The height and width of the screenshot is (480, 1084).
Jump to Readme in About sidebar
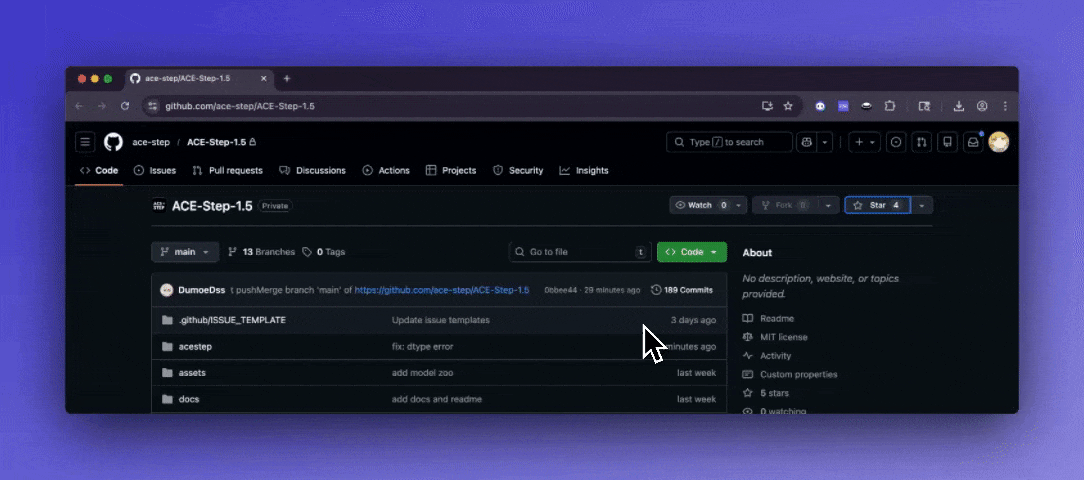[768, 318]
